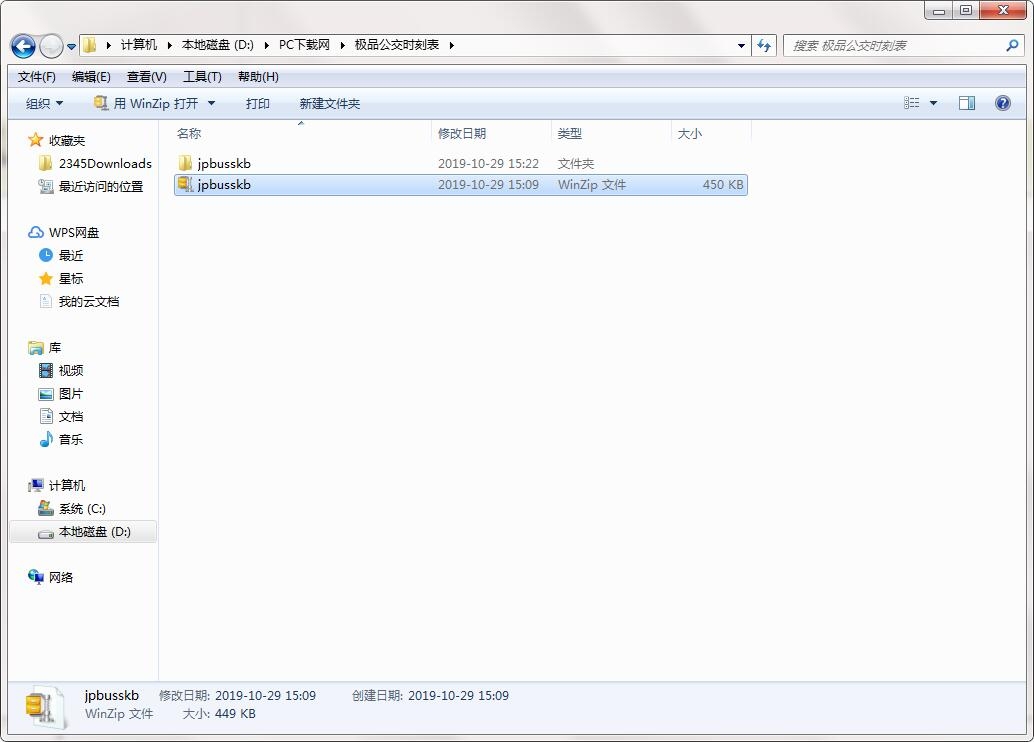Screen dimensions: 1034x742
Task: Click 计算机 in the address breadcrumb
Action: pos(138,45)
